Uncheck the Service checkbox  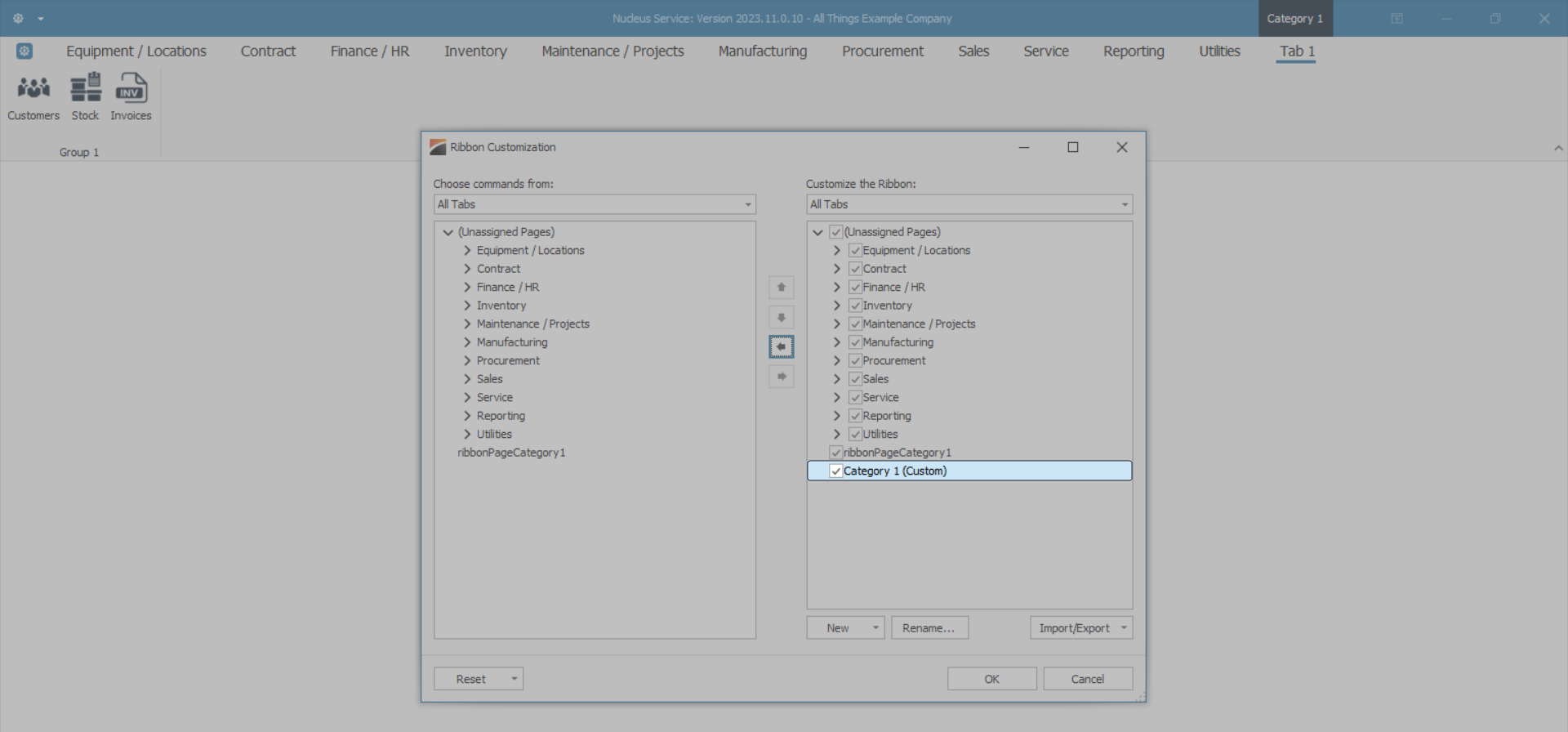click(855, 398)
